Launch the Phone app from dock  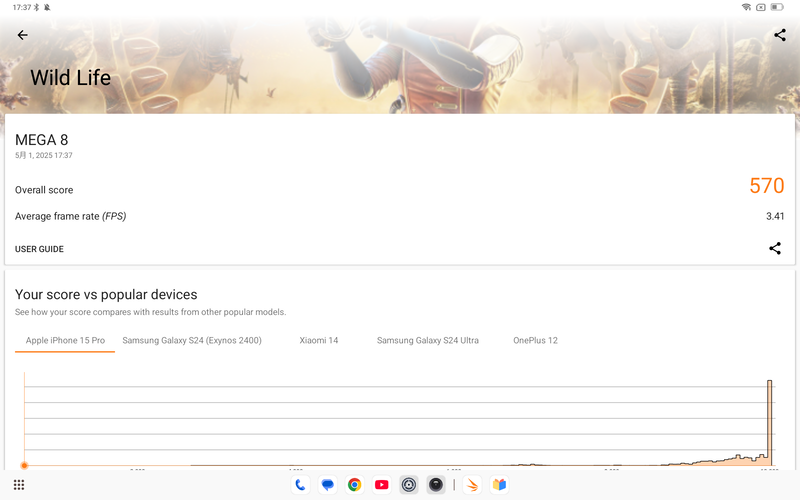(x=301, y=485)
